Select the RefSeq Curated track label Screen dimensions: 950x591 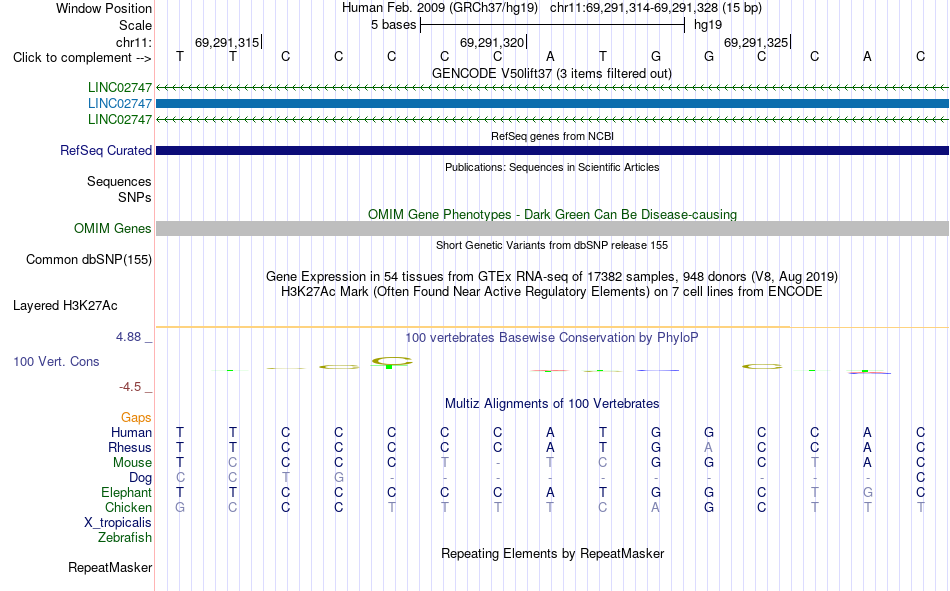[x=105, y=150]
